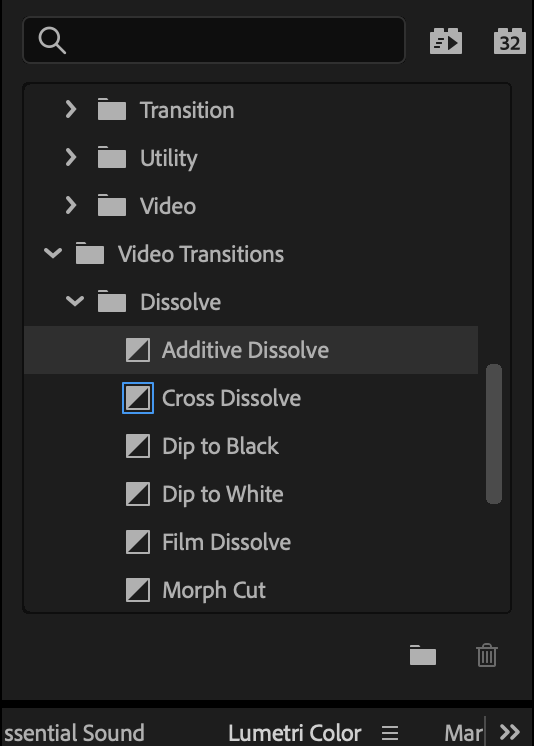This screenshot has height=746, width=534.
Task: Open the Lumetri Color panel menu
Action: point(390,732)
